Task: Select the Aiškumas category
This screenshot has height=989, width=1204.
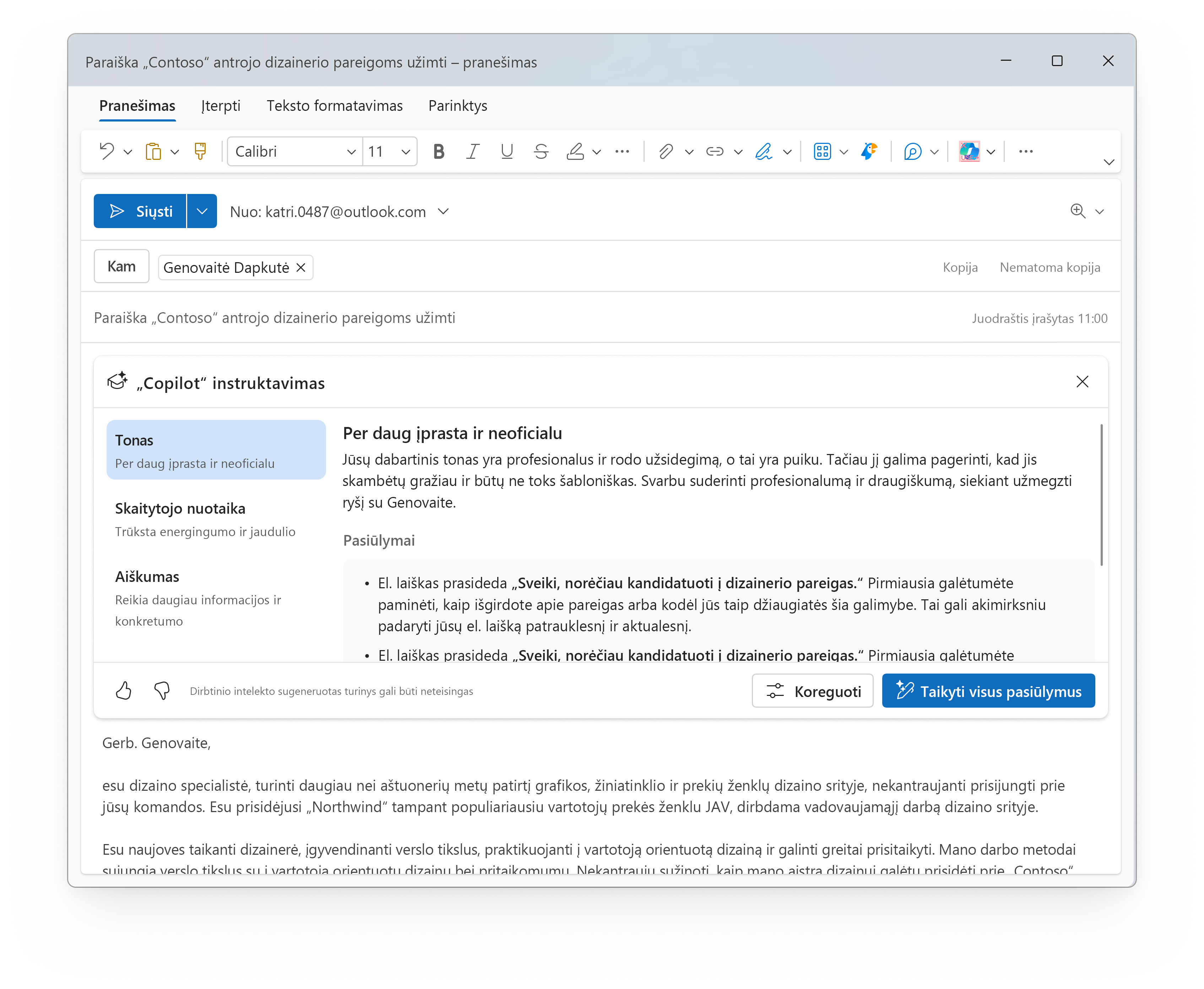Action: point(216,598)
